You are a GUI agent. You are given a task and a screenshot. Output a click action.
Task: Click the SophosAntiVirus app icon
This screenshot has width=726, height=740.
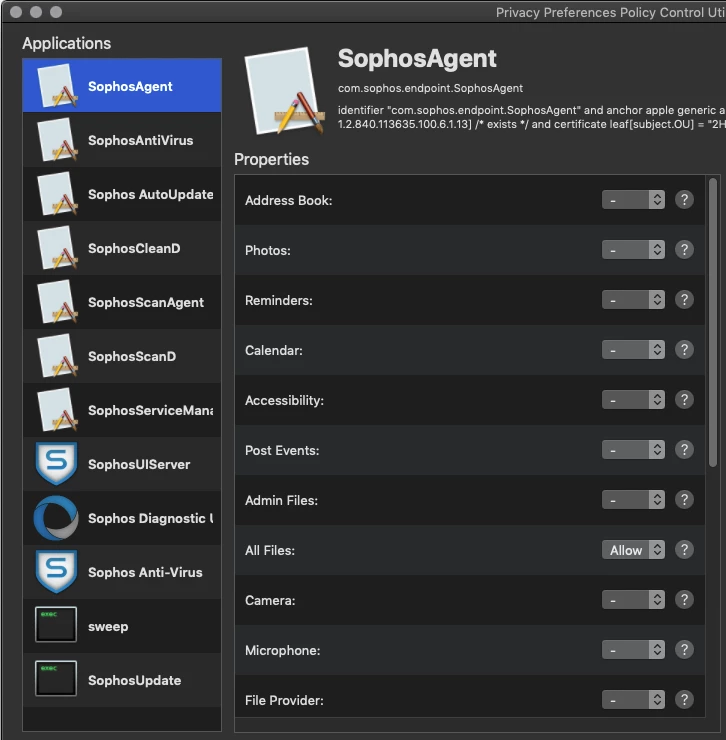click(58, 140)
